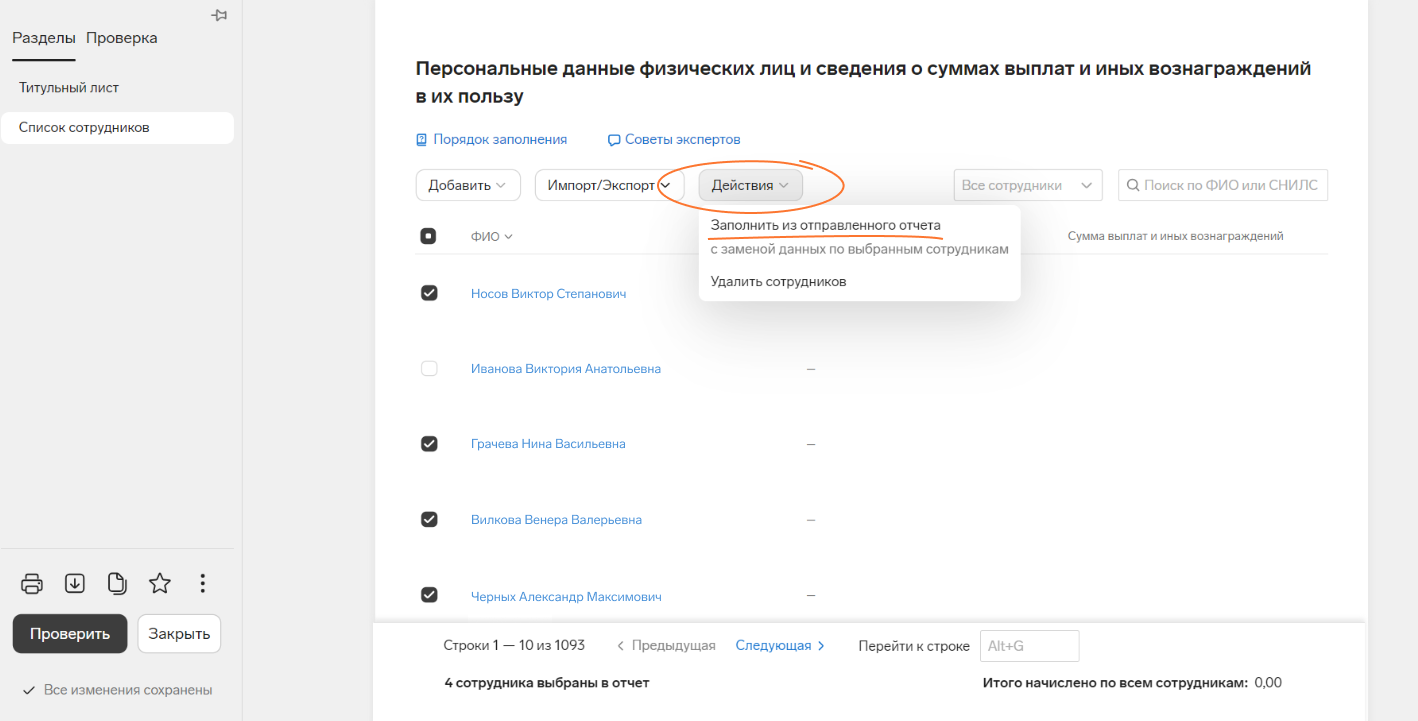
Task: Go to Следующая page
Action: click(780, 646)
